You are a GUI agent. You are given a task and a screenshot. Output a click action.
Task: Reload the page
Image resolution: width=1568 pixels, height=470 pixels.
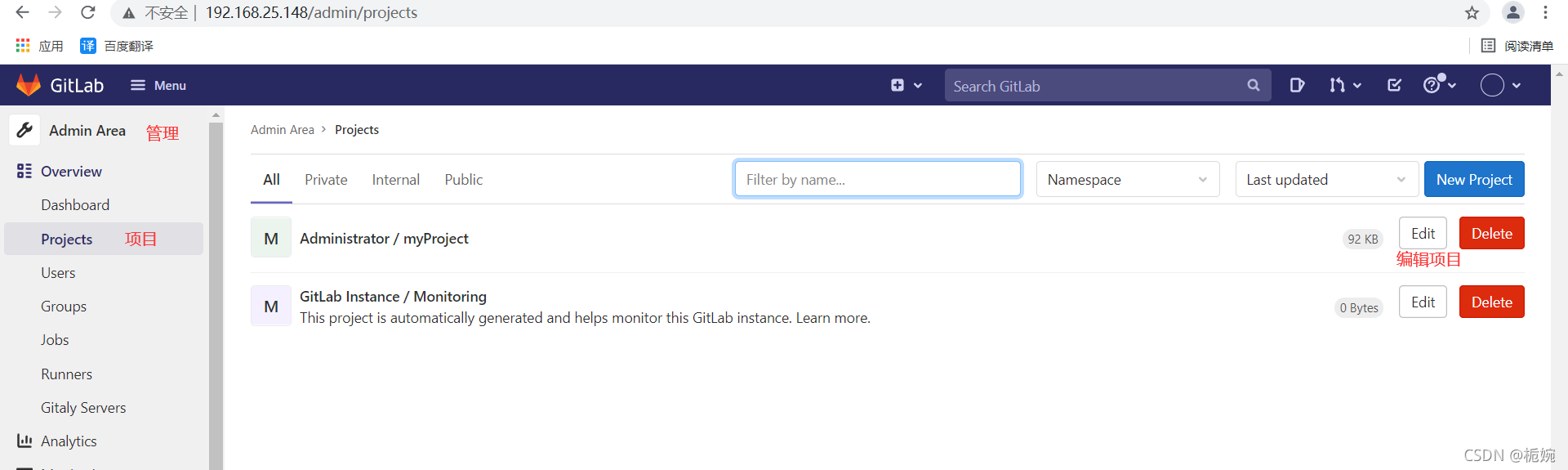88,12
